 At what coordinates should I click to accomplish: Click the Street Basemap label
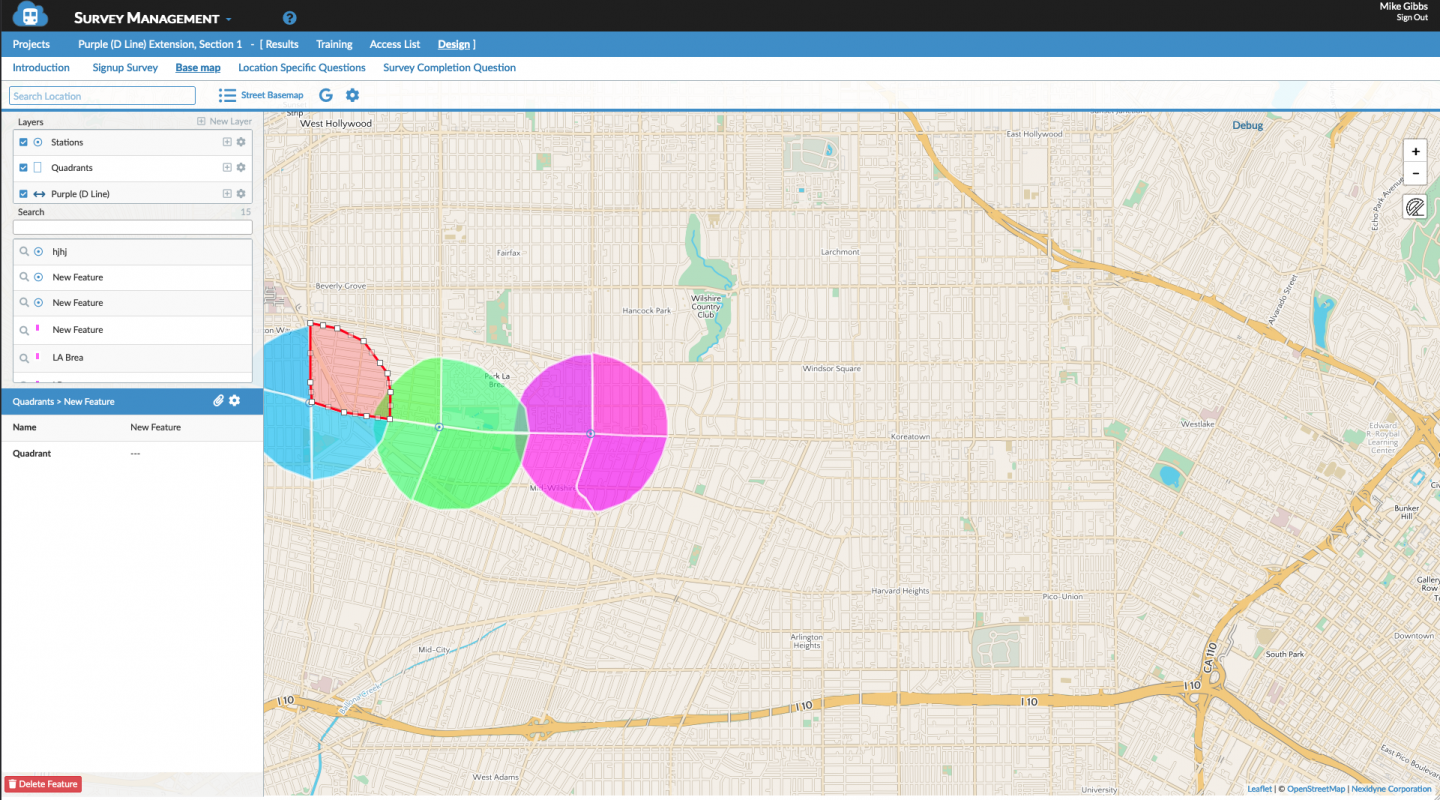tap(272, 95)
